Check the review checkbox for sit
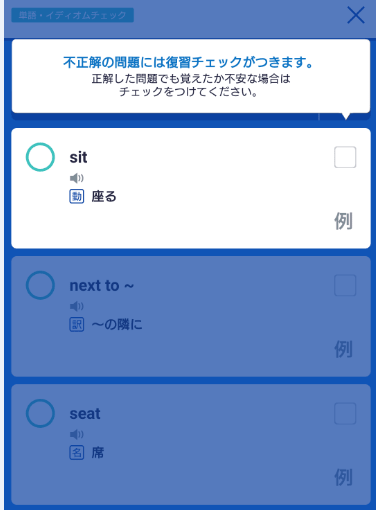The height and width of the screenshot is (510, 376). click(345, 157)
